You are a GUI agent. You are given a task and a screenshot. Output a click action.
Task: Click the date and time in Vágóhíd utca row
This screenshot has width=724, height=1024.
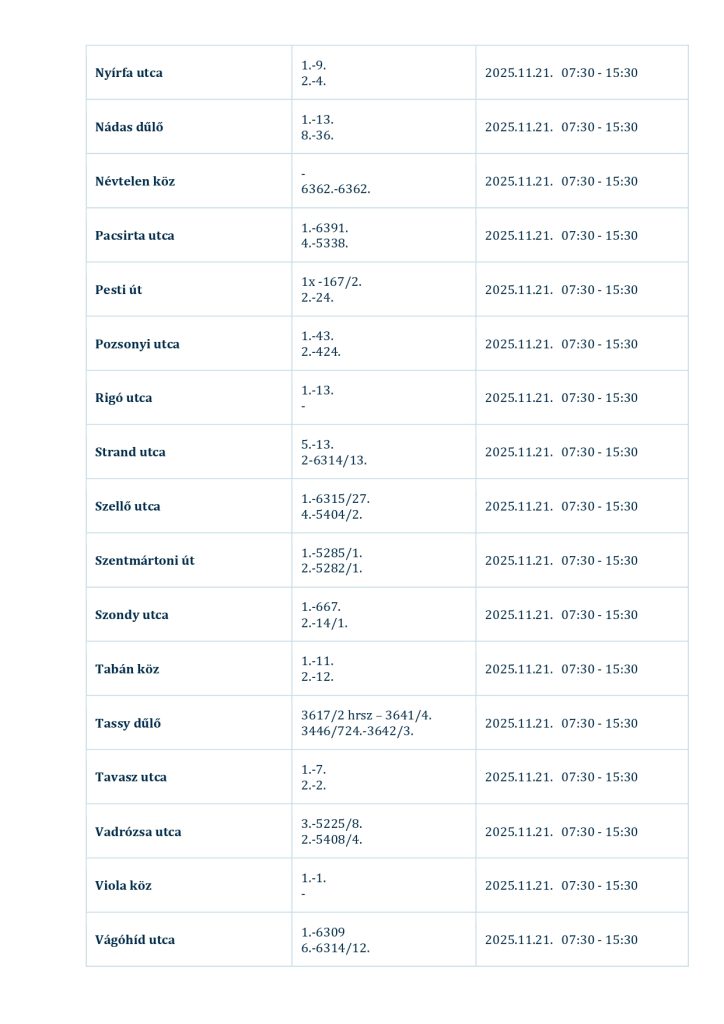561,940
